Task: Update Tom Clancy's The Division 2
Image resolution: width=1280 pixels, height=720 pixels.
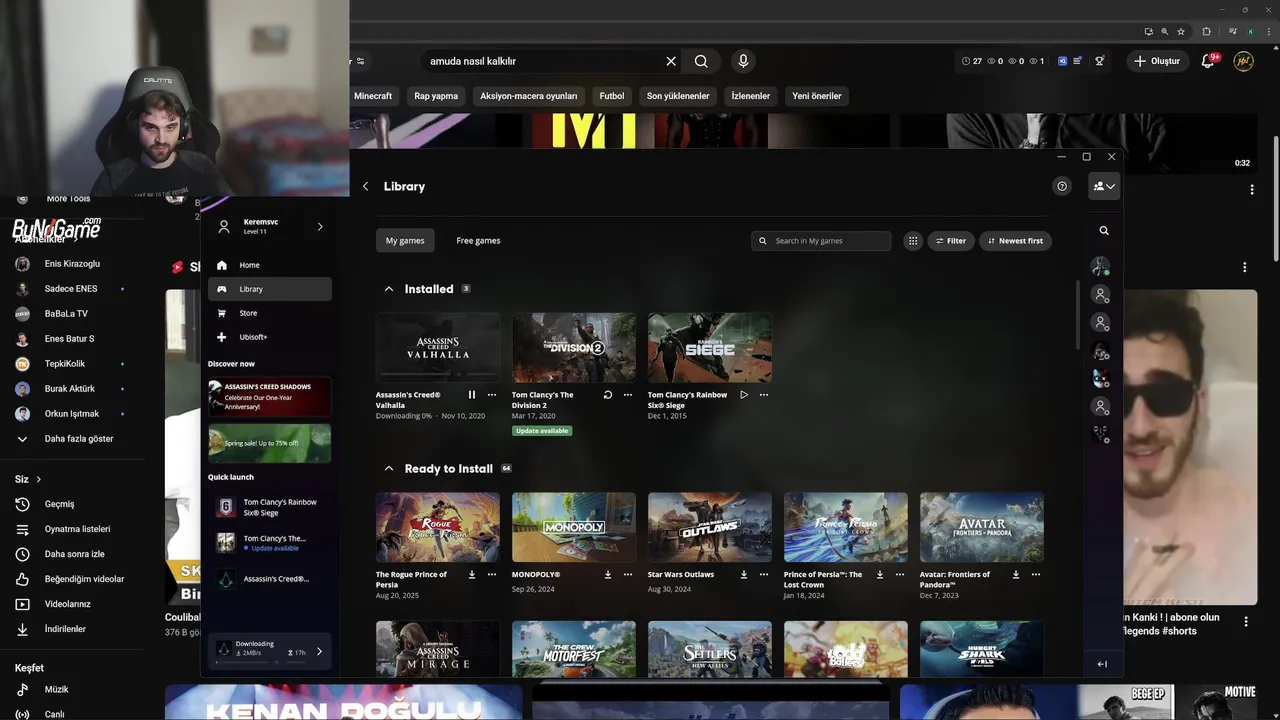Action: tap(607, 395)
